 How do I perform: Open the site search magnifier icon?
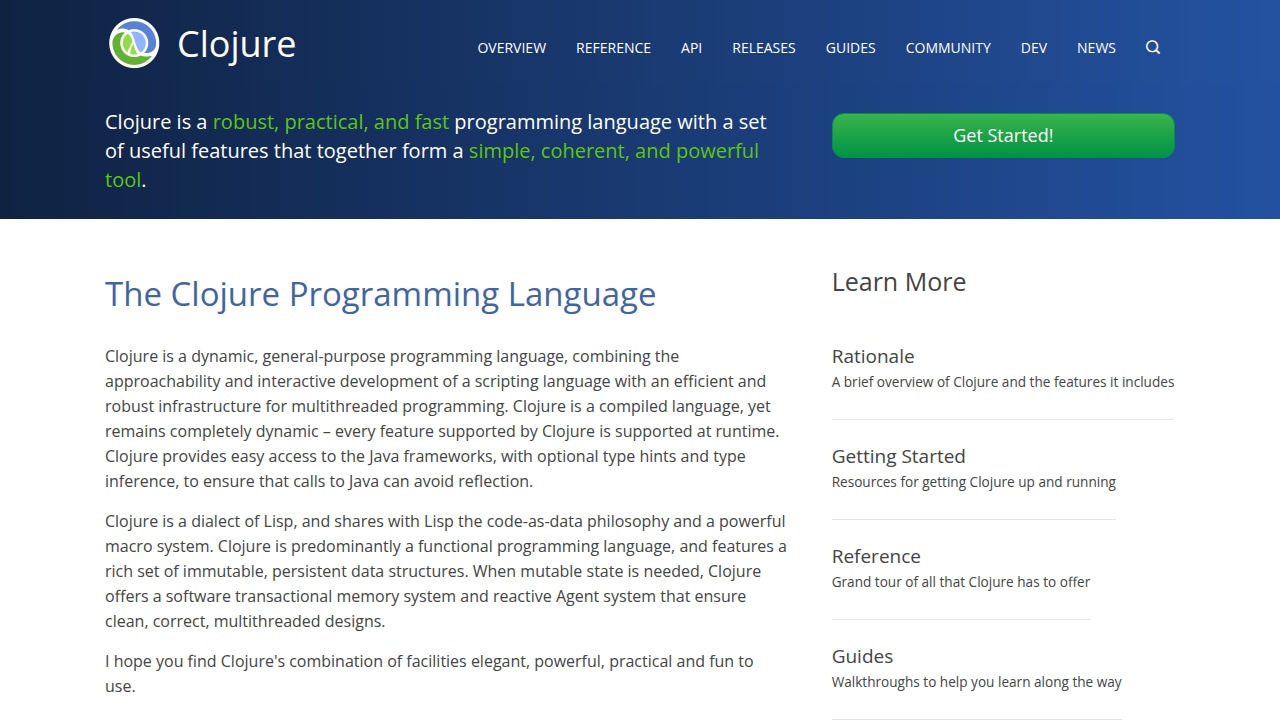[x=1153, y=47]
